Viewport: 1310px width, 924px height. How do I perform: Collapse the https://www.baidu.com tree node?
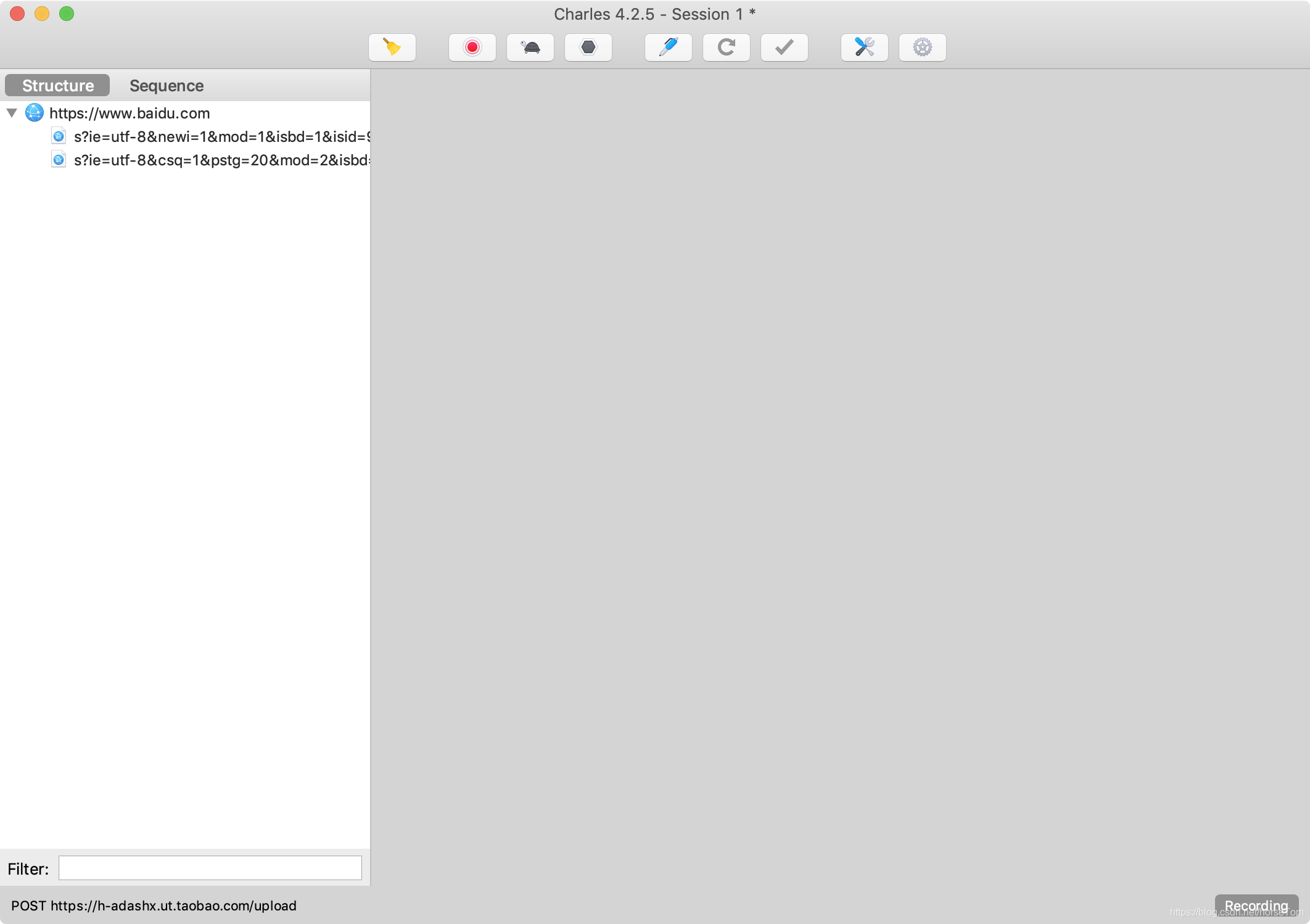click(12, 113)
